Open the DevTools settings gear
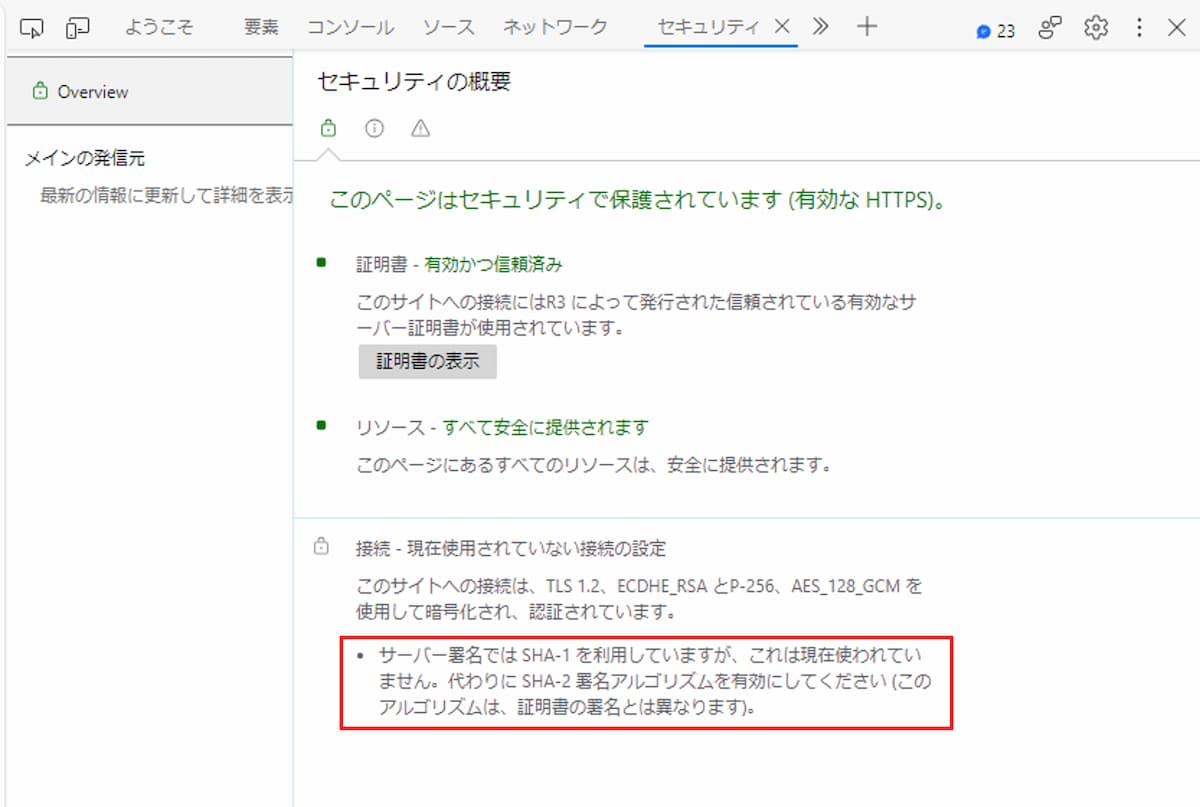This screenshot has height=807, width=1200. [1094, 27]
